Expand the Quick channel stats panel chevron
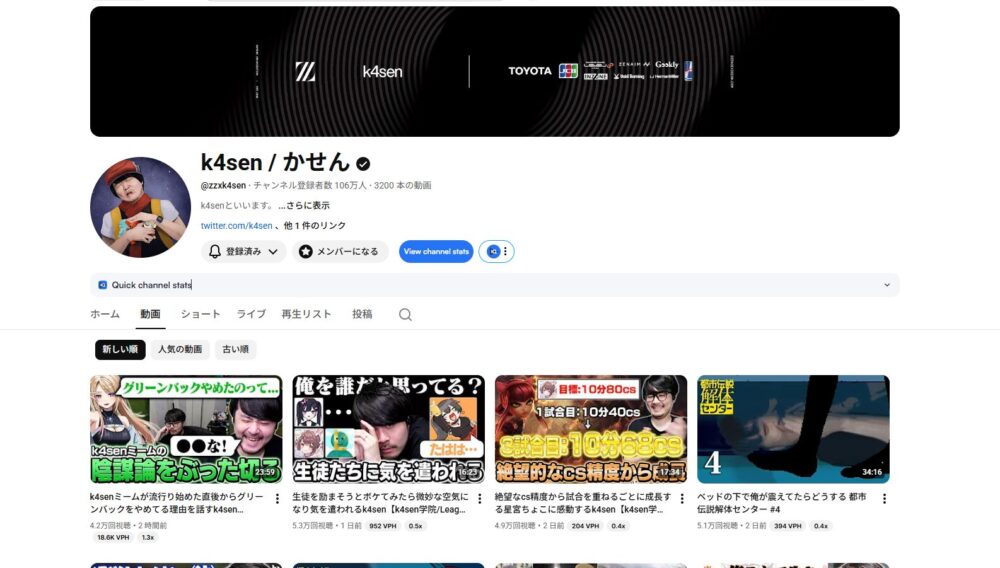1000x568 pixels. tap(886, 285)
